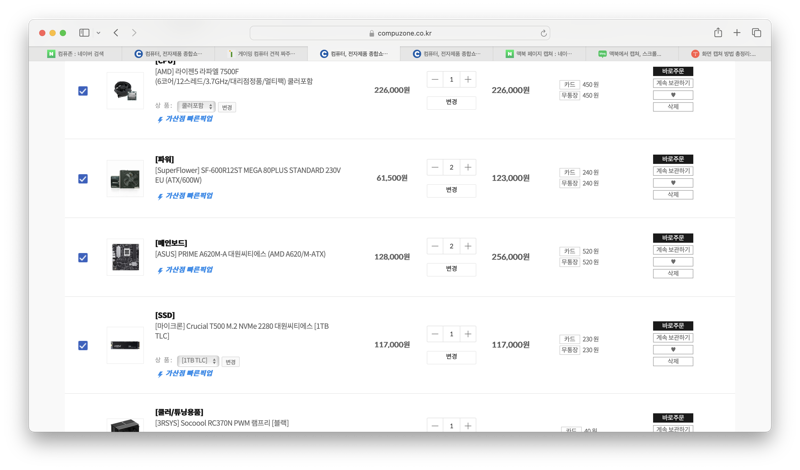Switch to the last red-icon tab
The image size is (800, 470).
point(724,54)
